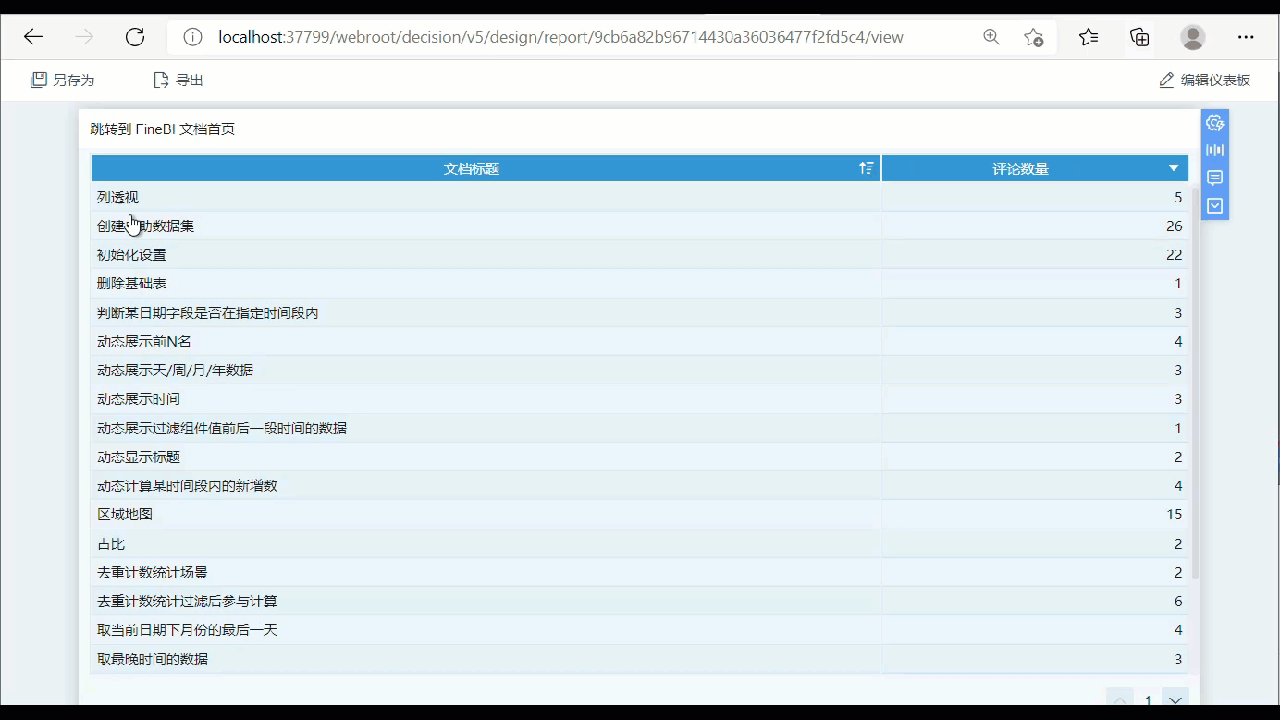This screenshot has width=1280, height=720.
Task: View site information icon in address bar
Action: [191, 37]
